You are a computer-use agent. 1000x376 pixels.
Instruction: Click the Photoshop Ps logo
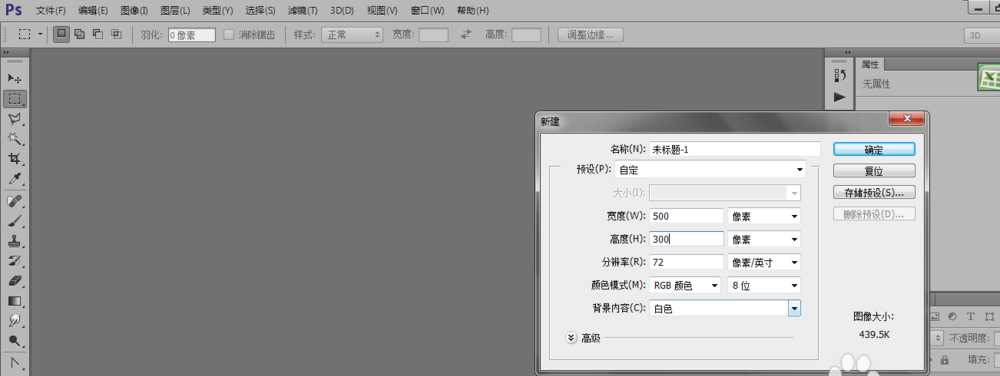point(13,10)
